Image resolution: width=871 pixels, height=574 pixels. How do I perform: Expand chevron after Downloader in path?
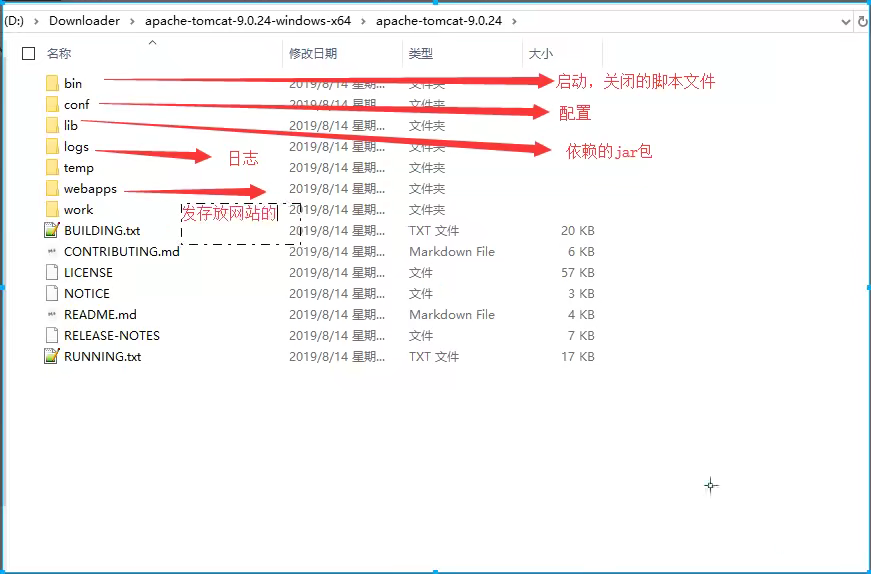[x=132, y=21]
